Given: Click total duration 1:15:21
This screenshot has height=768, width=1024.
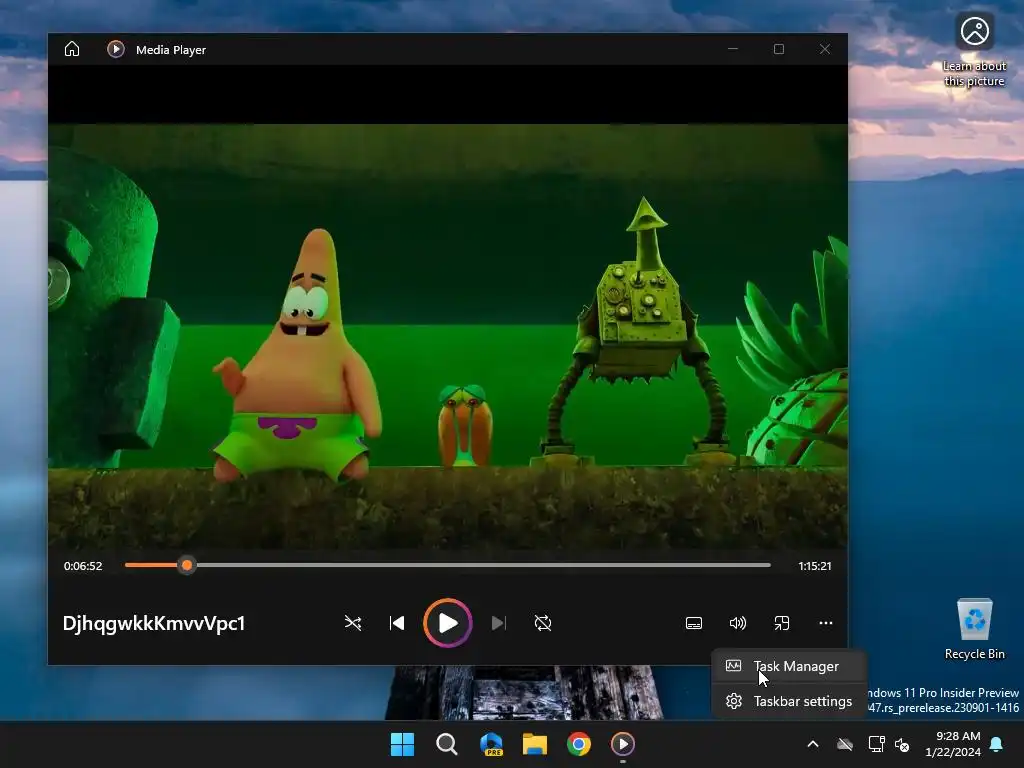Looking at the screenshot, I should click(x=814, y=566).
